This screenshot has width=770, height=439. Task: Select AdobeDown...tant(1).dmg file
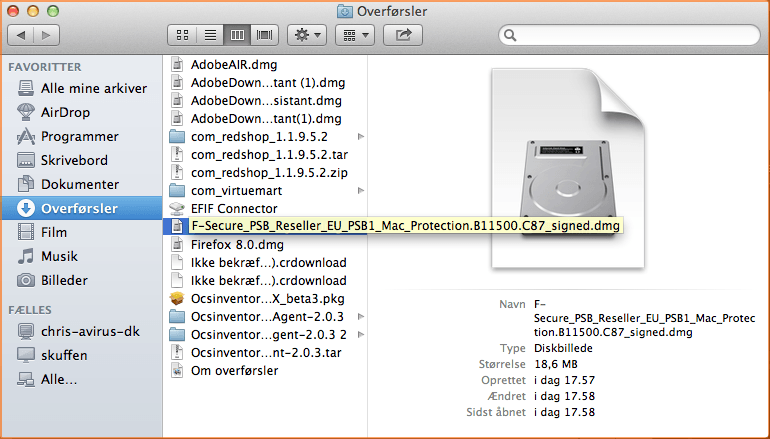(x=265, y=119)
